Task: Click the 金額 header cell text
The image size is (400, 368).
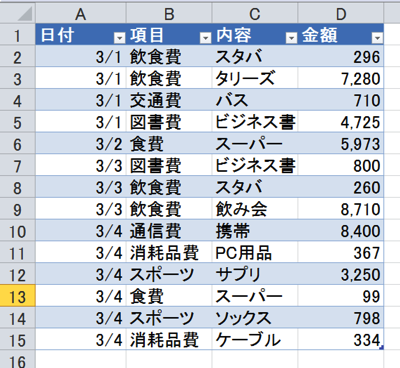Action: (320, 35)
